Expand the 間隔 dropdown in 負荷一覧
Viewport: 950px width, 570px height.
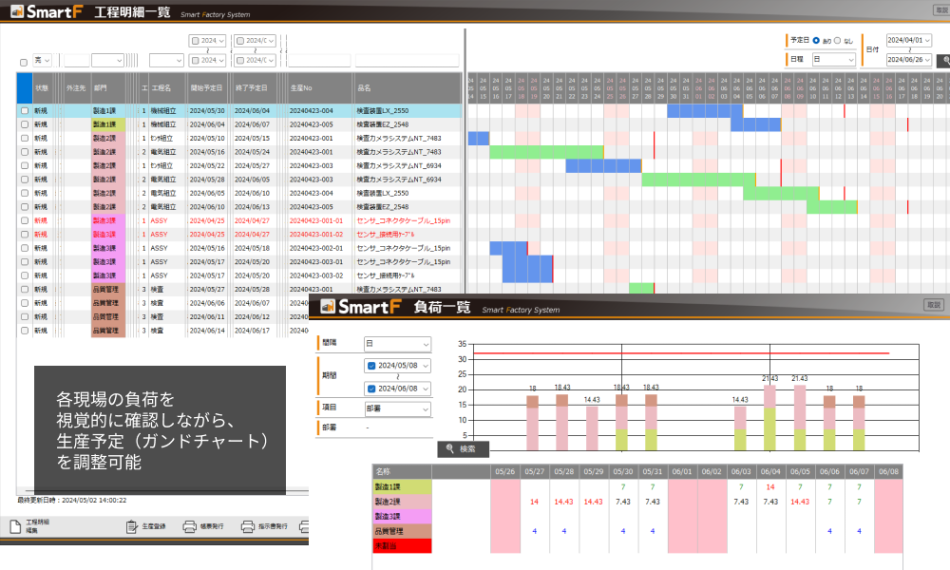[397, 343]
